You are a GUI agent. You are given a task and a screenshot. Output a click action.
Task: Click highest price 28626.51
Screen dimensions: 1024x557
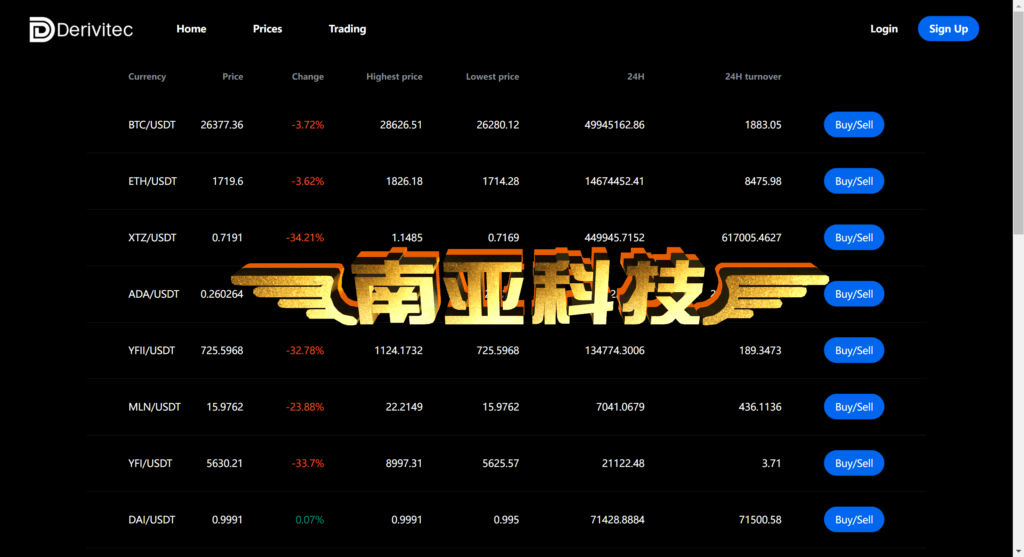click(401, 125)
